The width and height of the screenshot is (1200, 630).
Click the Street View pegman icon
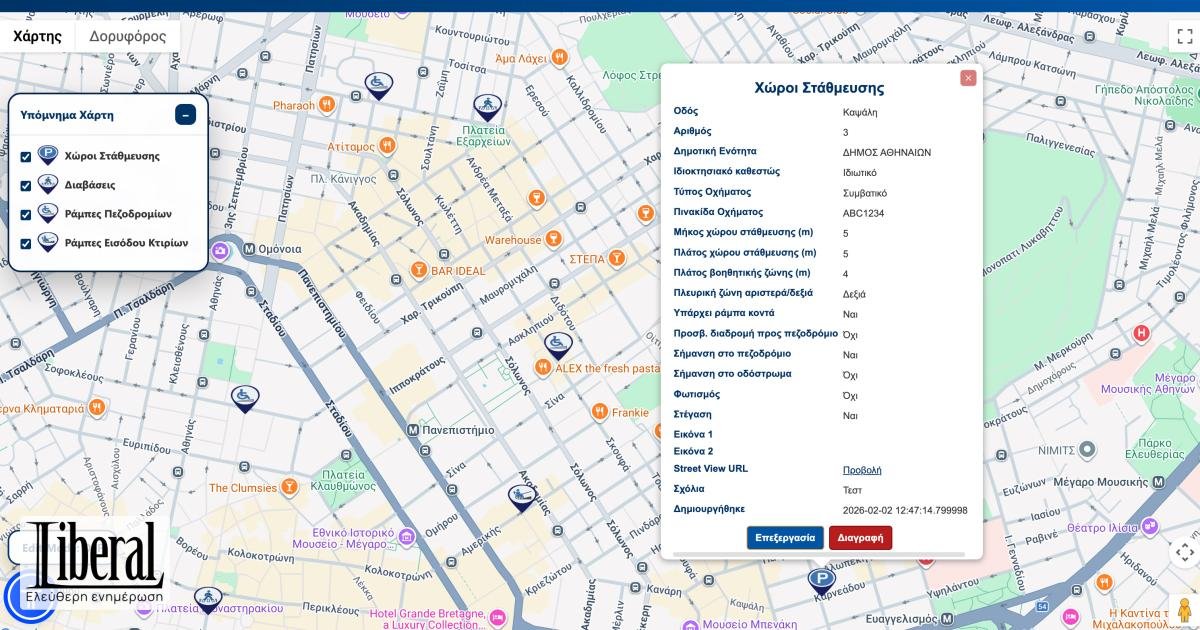1184,610
